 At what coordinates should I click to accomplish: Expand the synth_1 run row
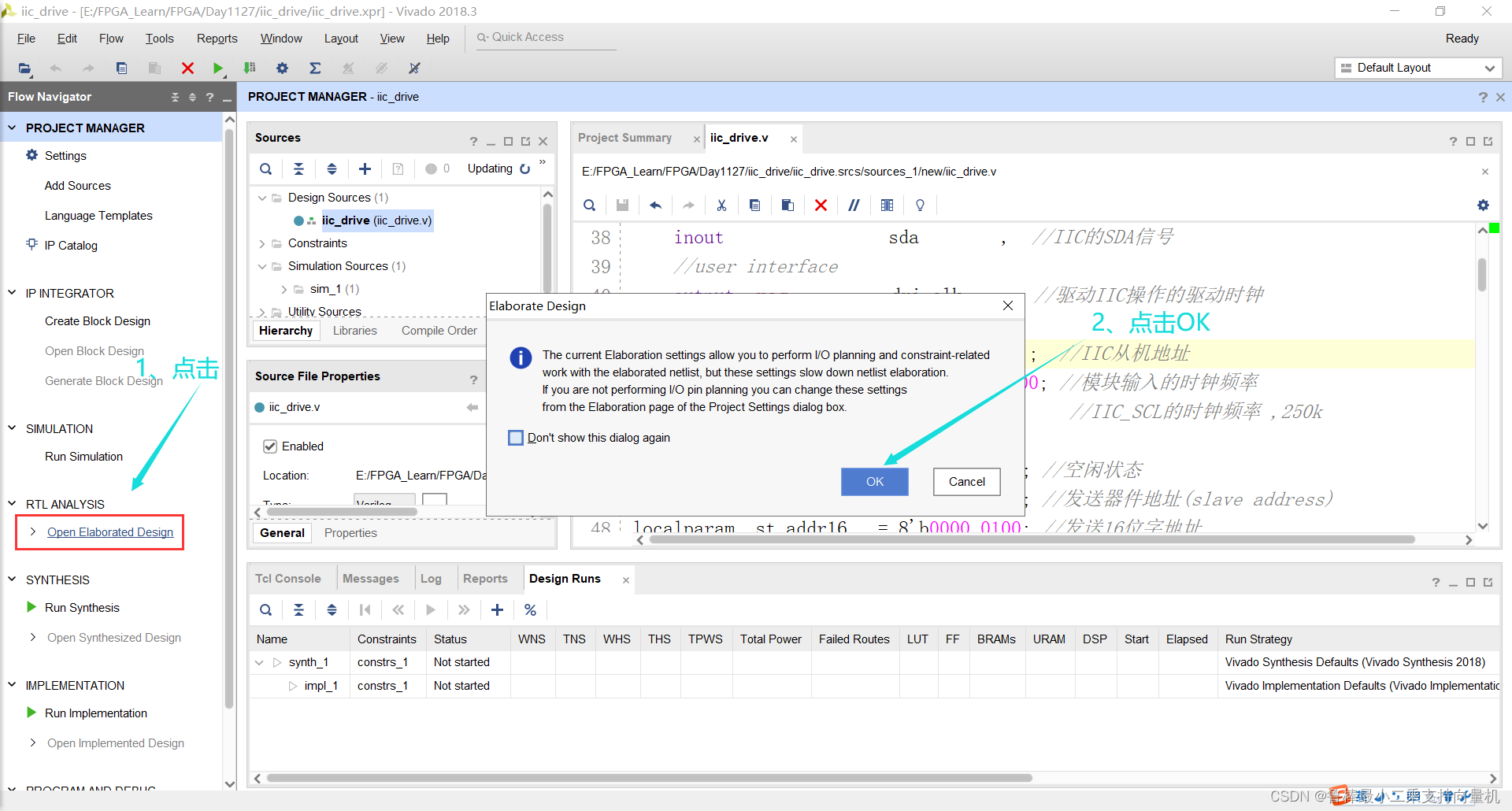coord(259,662)
